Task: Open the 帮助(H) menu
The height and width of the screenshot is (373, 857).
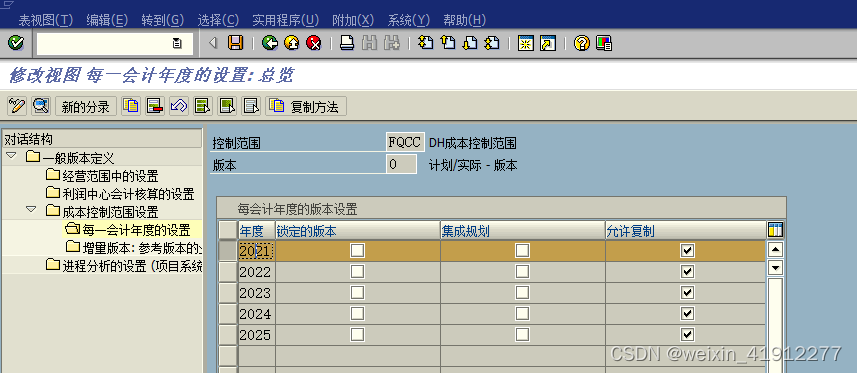Action: pyautogui.click(x=465, y=20)
